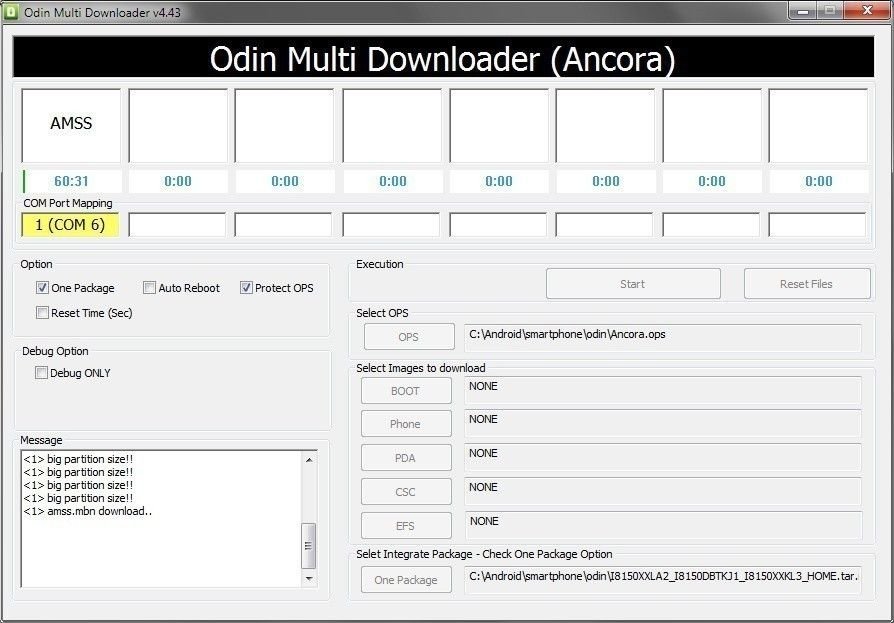This screenshot has width=894, height=623.
Task: Click the EFS path field showing NONE
Action: tap(663, 525)
